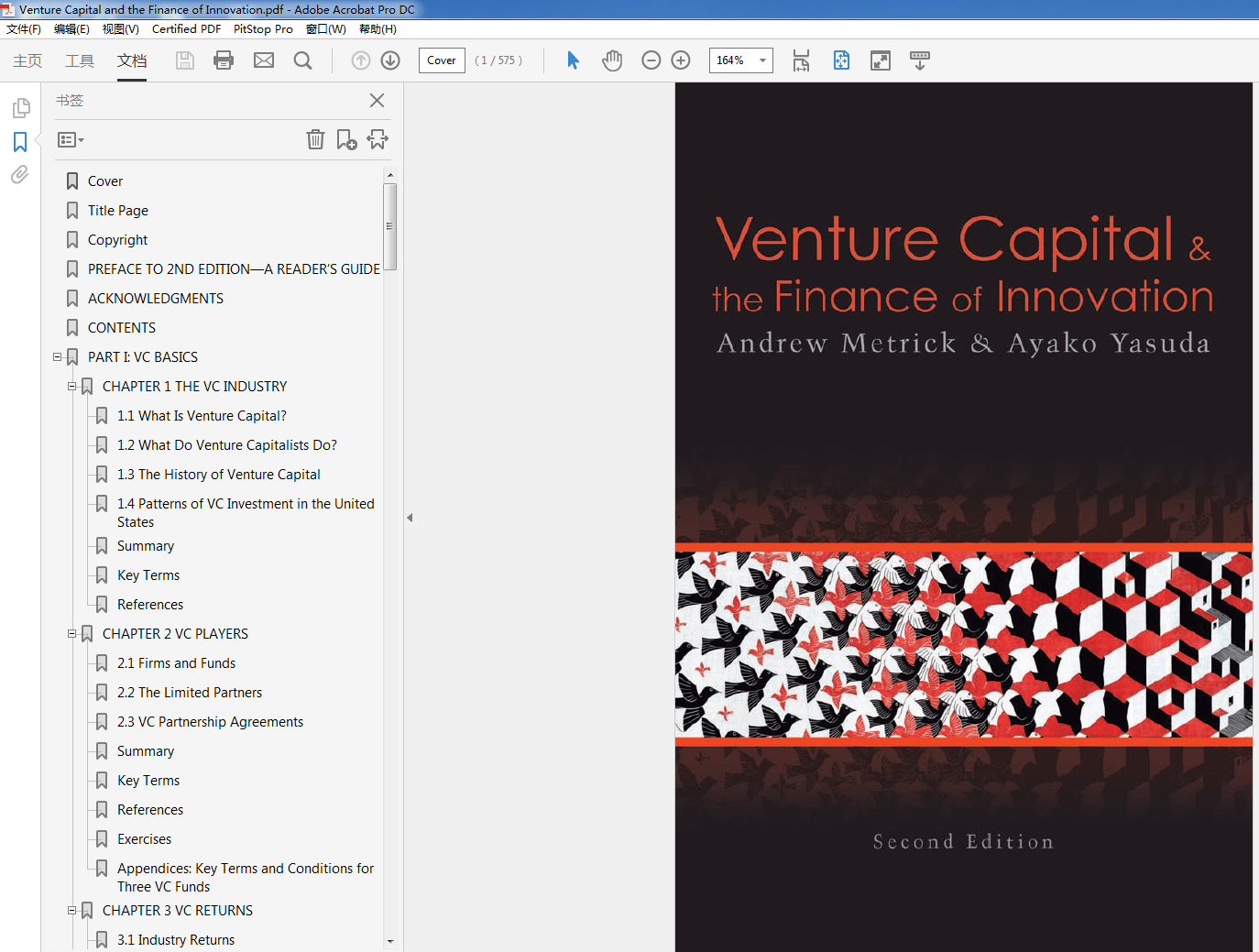
Task: Open the Find text magnifier icon
Action: coord(302,60)
